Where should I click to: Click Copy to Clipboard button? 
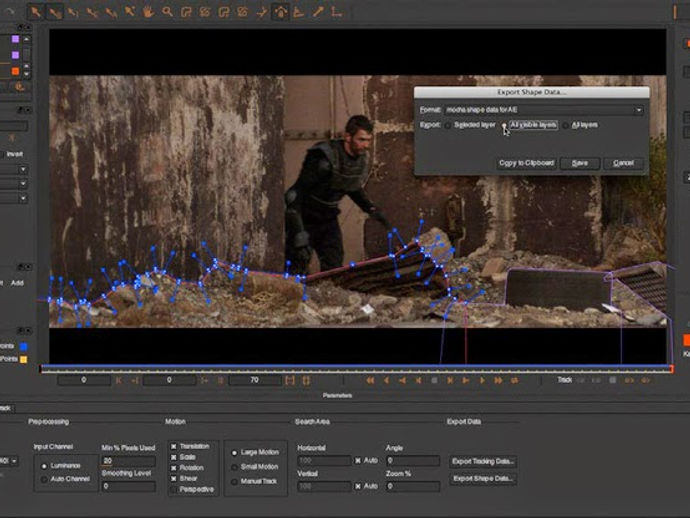526,163
